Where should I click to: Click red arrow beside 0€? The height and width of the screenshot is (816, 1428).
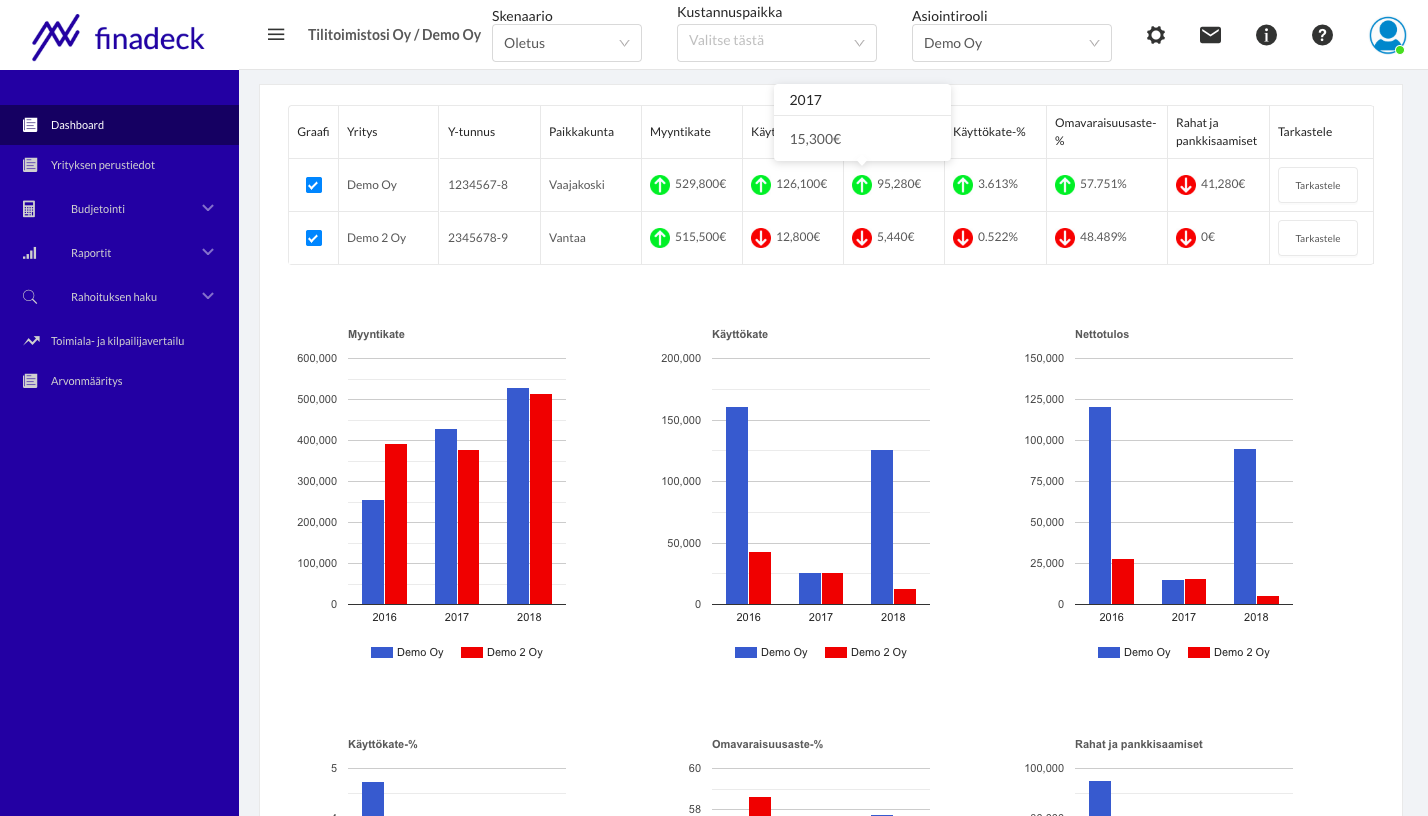coord(1186,238)
